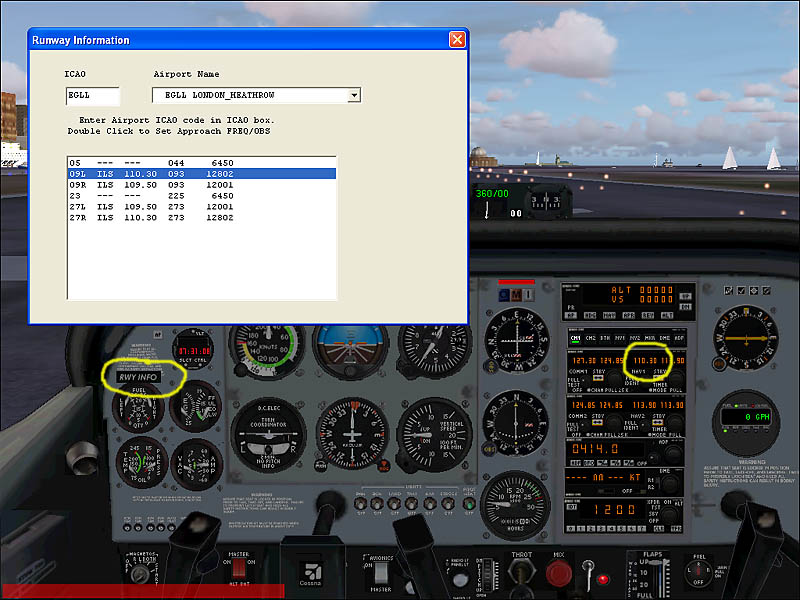Select runway 27L ILS 109.50 row
Screen dimensions: 800x600
202,207
